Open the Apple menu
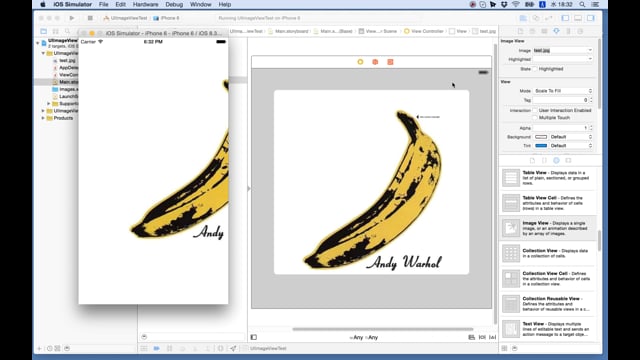Image resolution: width=640 pixels, height=360 pixels. pyautogui.click(x=42, y=4)
